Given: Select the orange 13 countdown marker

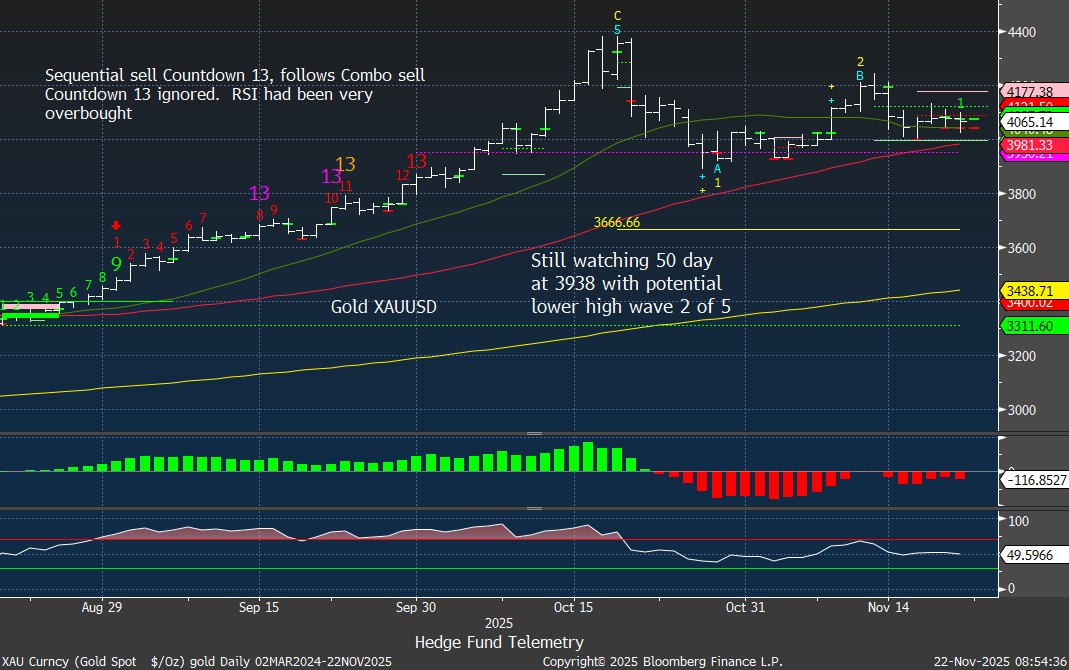Looking at the screenshot, I should pyautogui.click(x=346, y=164).
